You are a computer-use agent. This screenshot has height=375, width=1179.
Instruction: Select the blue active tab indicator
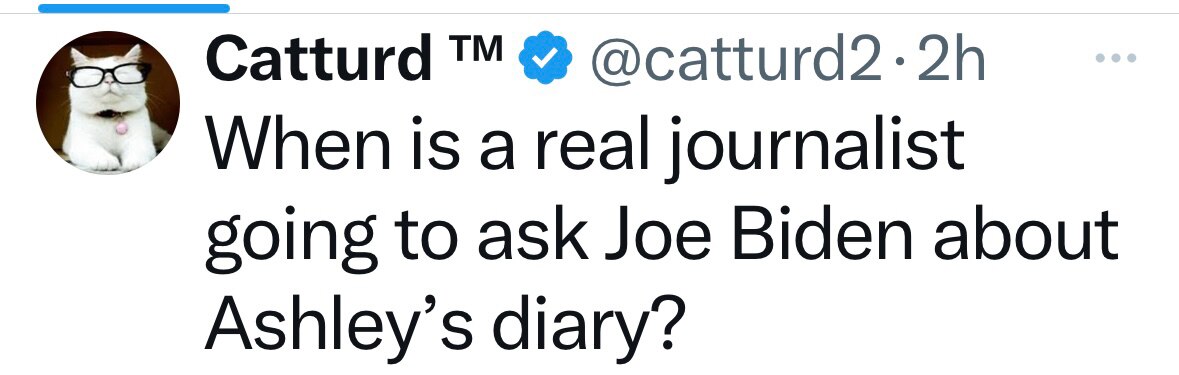[x=134, y=8]
